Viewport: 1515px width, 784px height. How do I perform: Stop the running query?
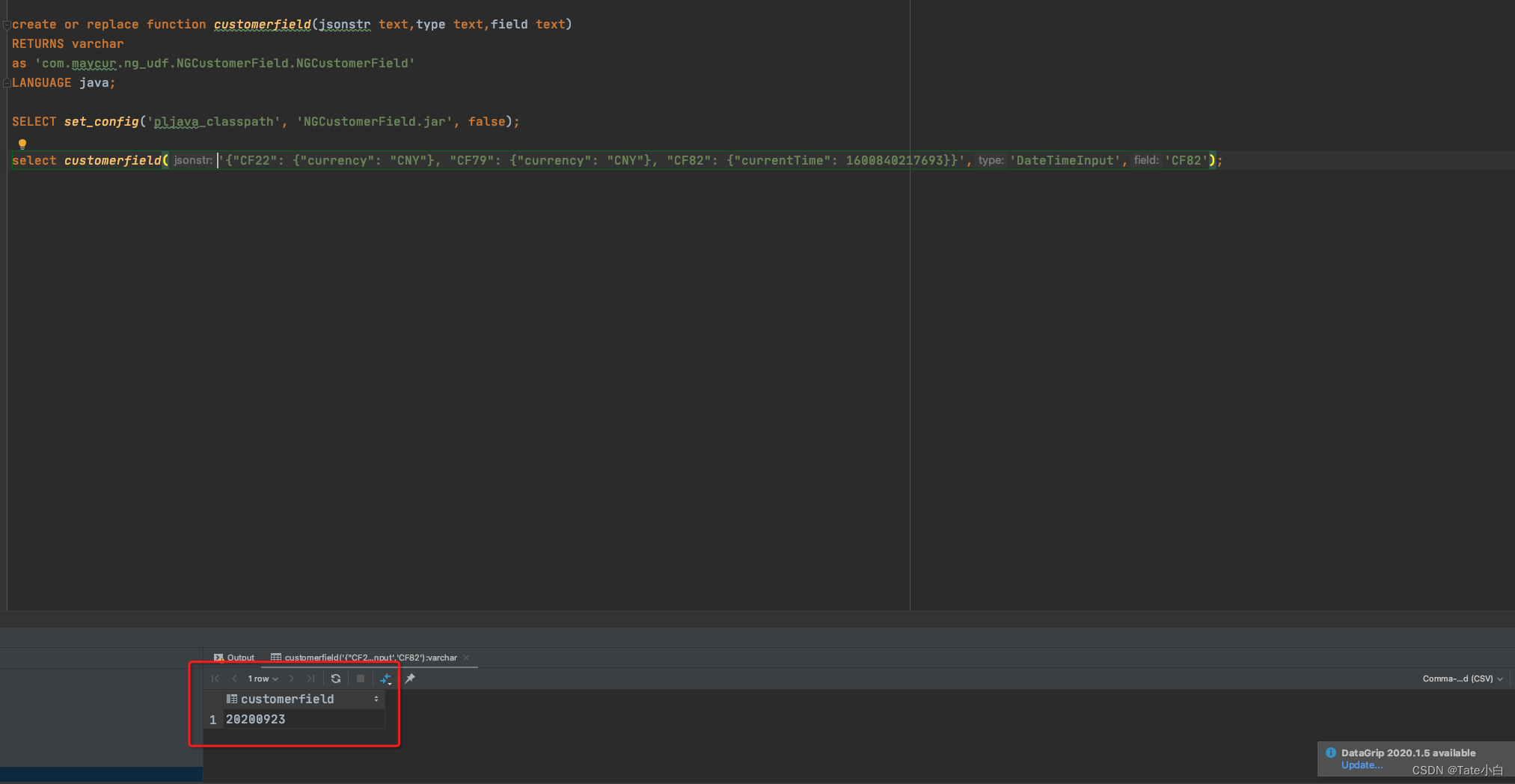(x=361, y=679)
